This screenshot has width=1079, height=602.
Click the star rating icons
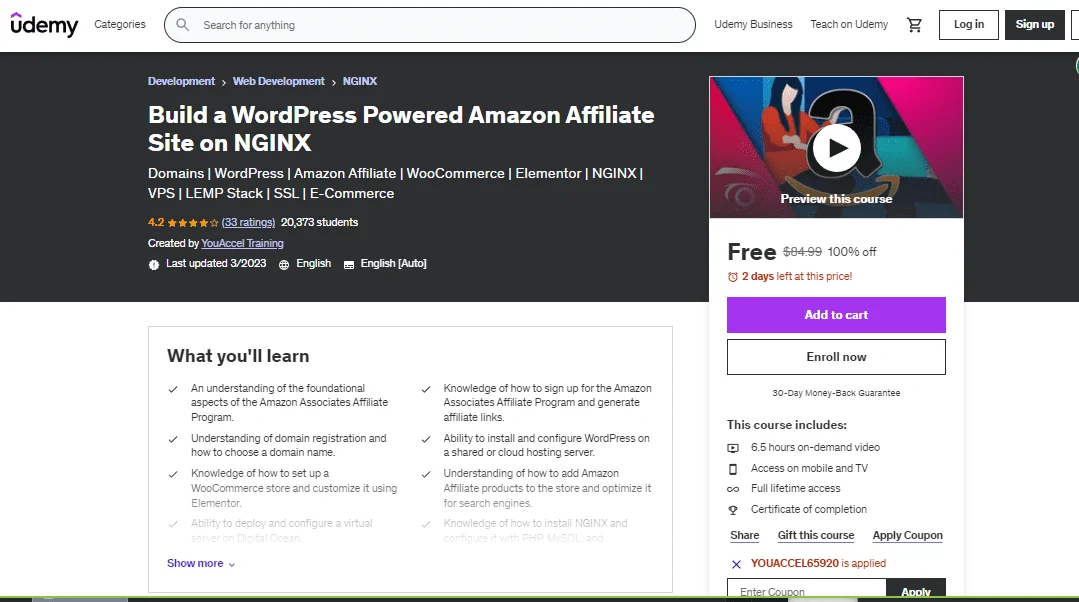(x=193, y=223)
